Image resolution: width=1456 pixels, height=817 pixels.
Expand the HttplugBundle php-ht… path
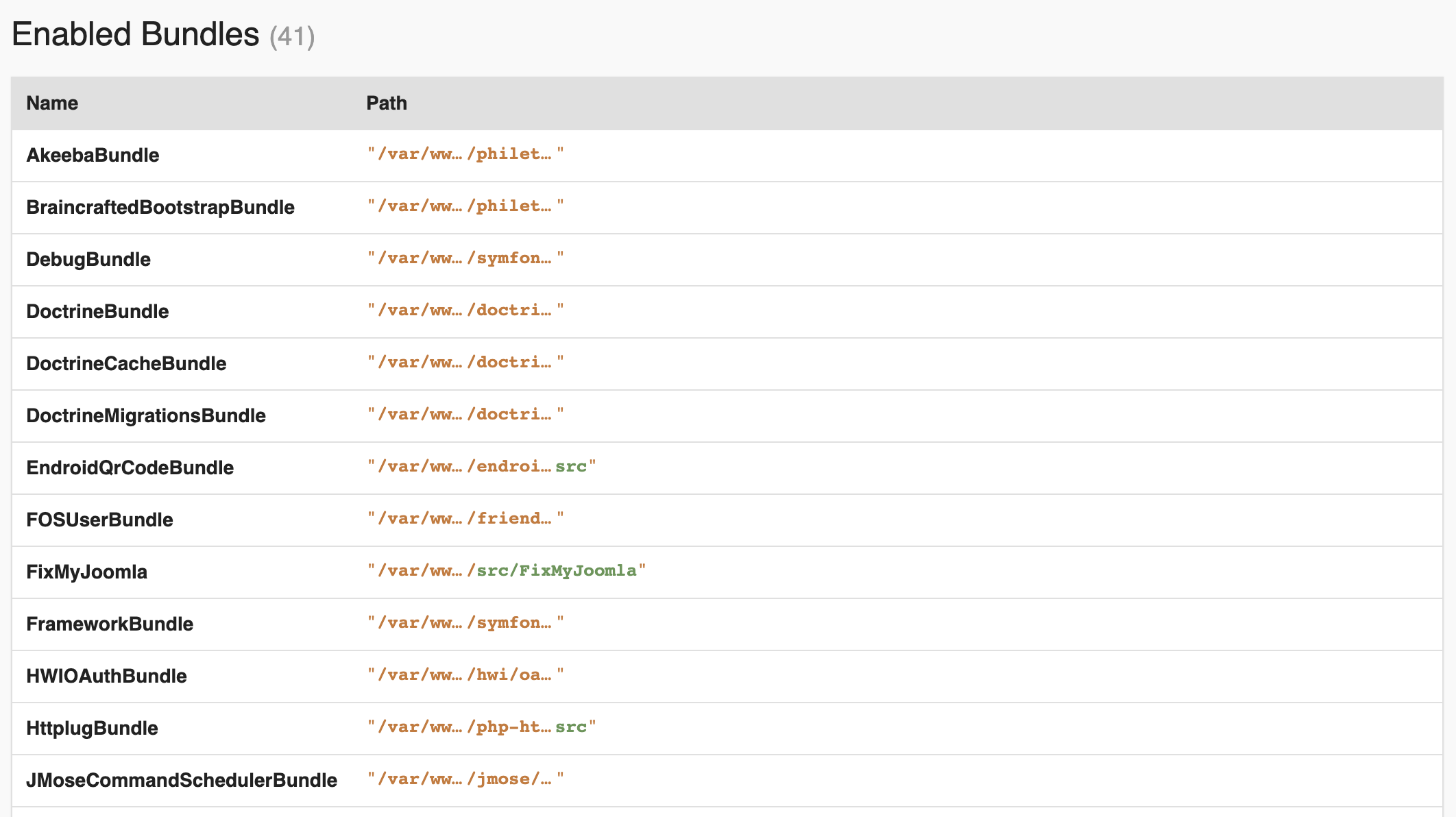(509, 727)
